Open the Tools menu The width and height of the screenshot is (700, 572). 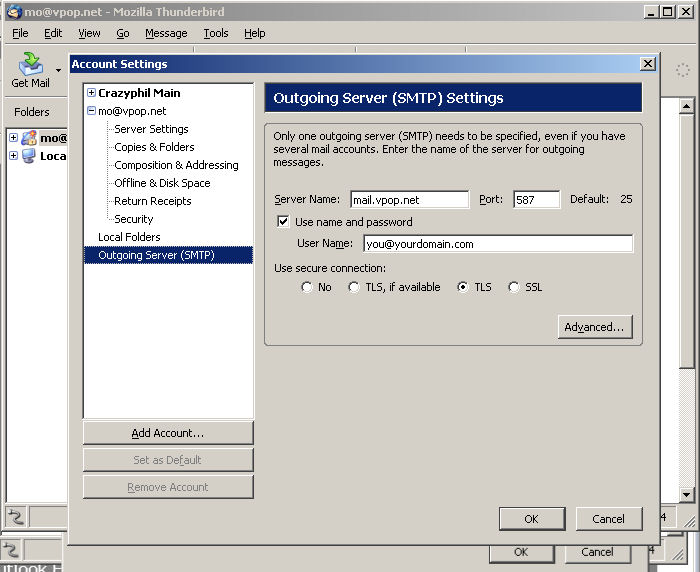tap(215, 33)
